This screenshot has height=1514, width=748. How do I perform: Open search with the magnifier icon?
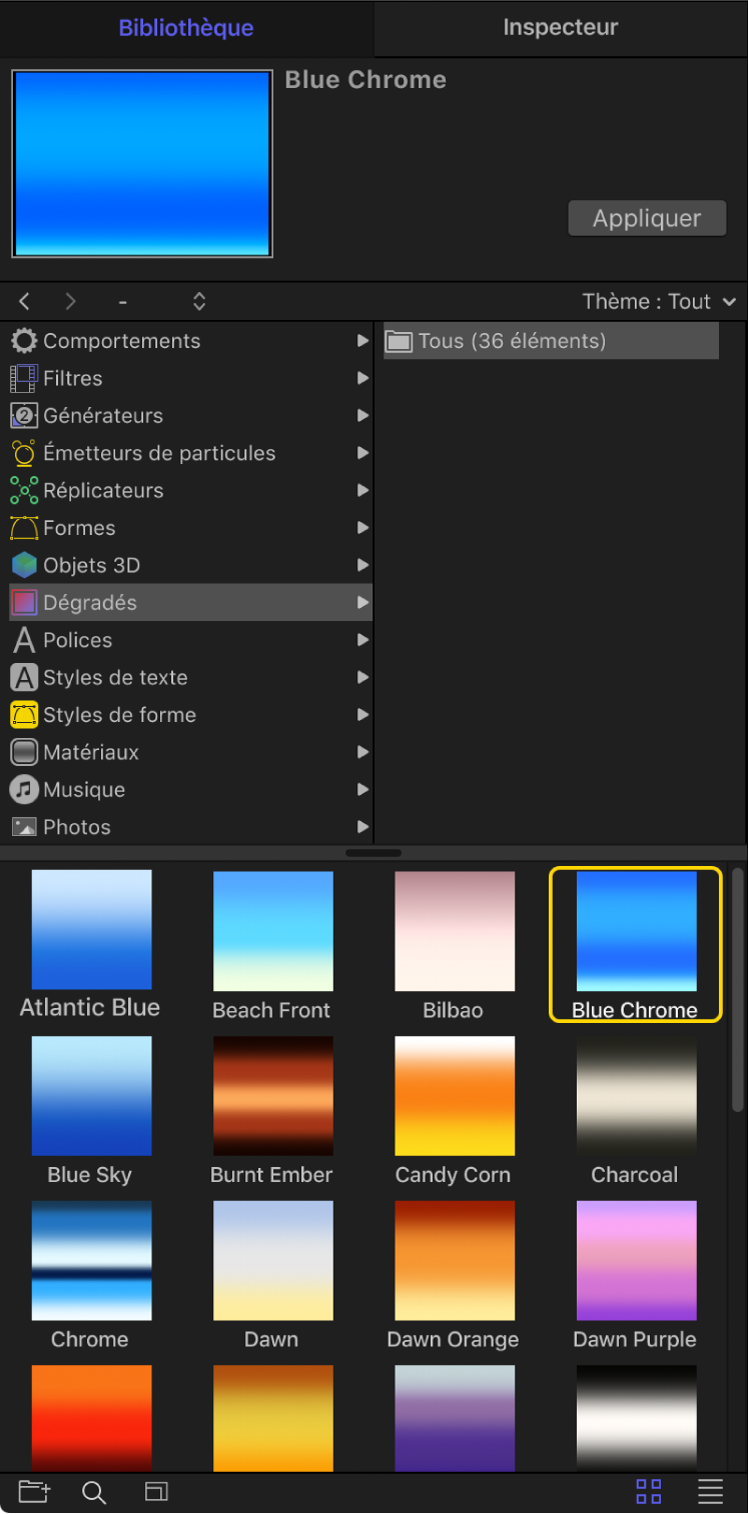coord(94,1492)
